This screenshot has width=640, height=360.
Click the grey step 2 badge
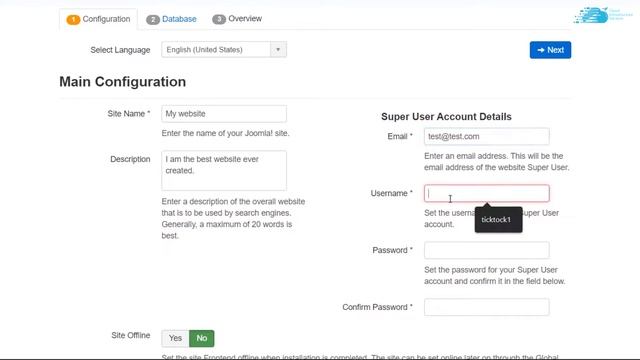[x=153, y=20]
